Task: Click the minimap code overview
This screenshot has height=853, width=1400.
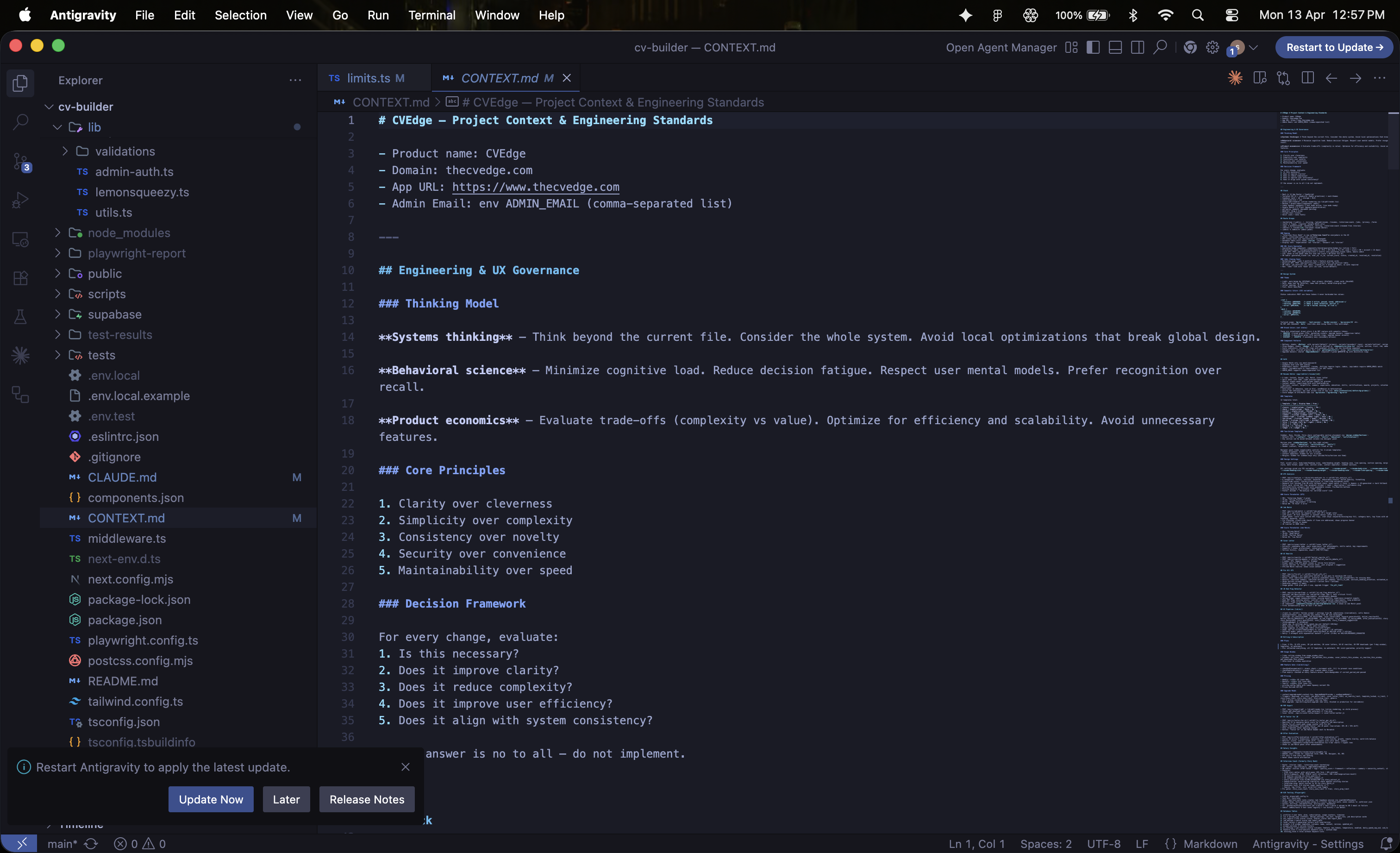Action: click(1332, 472)
